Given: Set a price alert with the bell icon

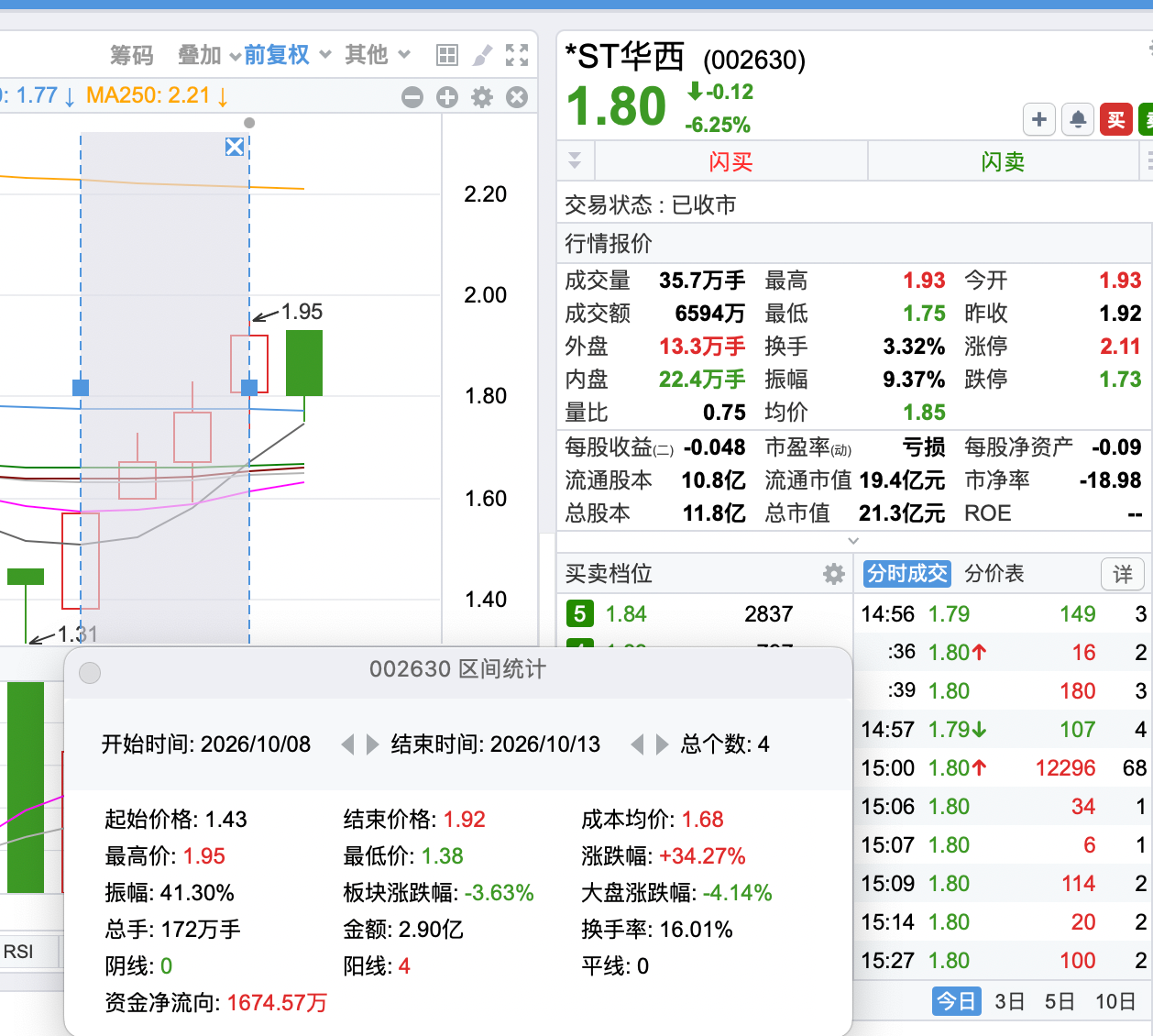Looking at the screenshot, I should (1078, 119).
